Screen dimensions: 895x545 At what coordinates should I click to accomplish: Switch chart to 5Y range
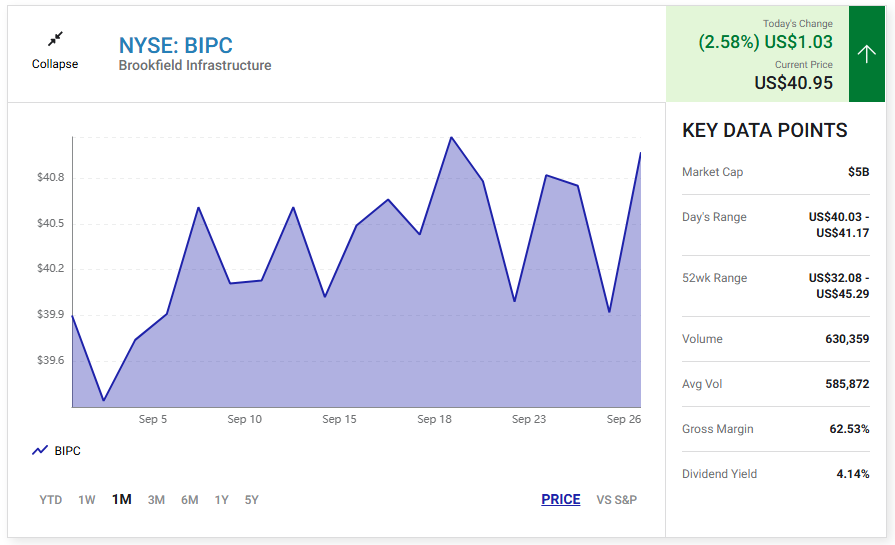[252, 500]
